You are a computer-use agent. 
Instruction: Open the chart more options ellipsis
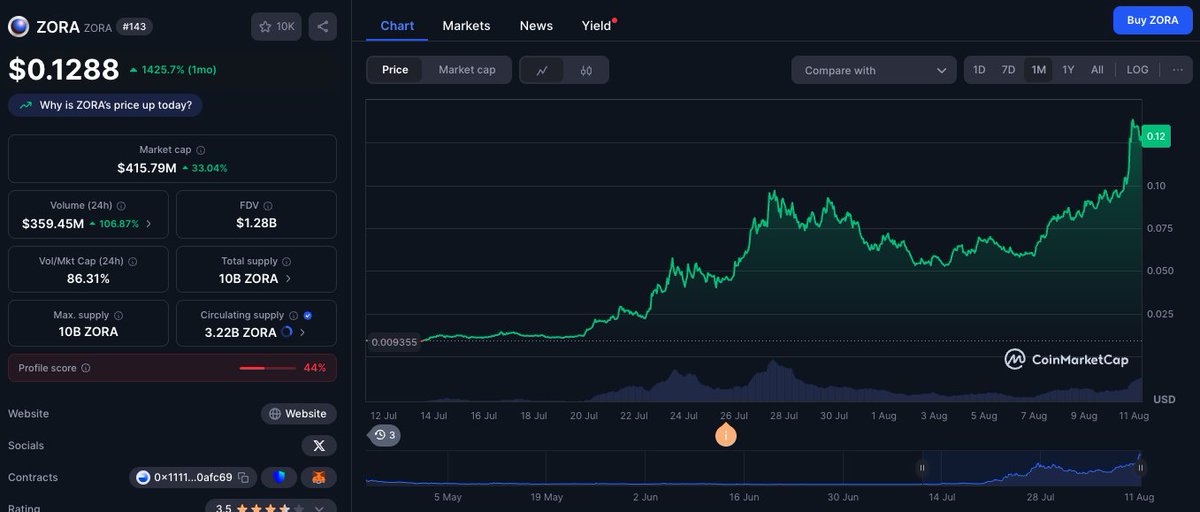tap(1177, 70)
